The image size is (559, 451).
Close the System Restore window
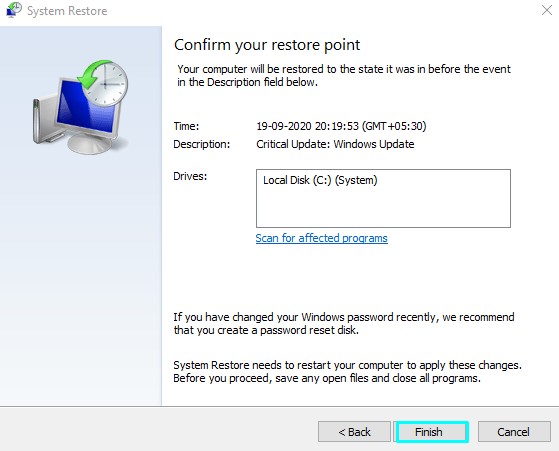point(547,10)
